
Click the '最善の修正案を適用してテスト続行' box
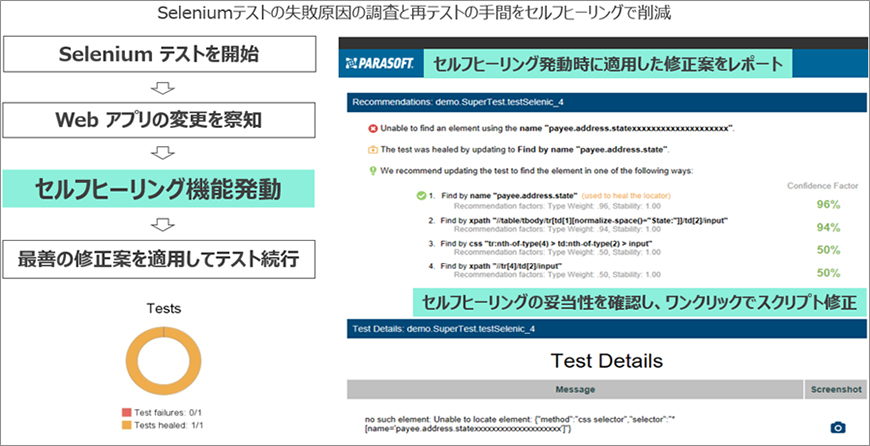pos(159,259)
